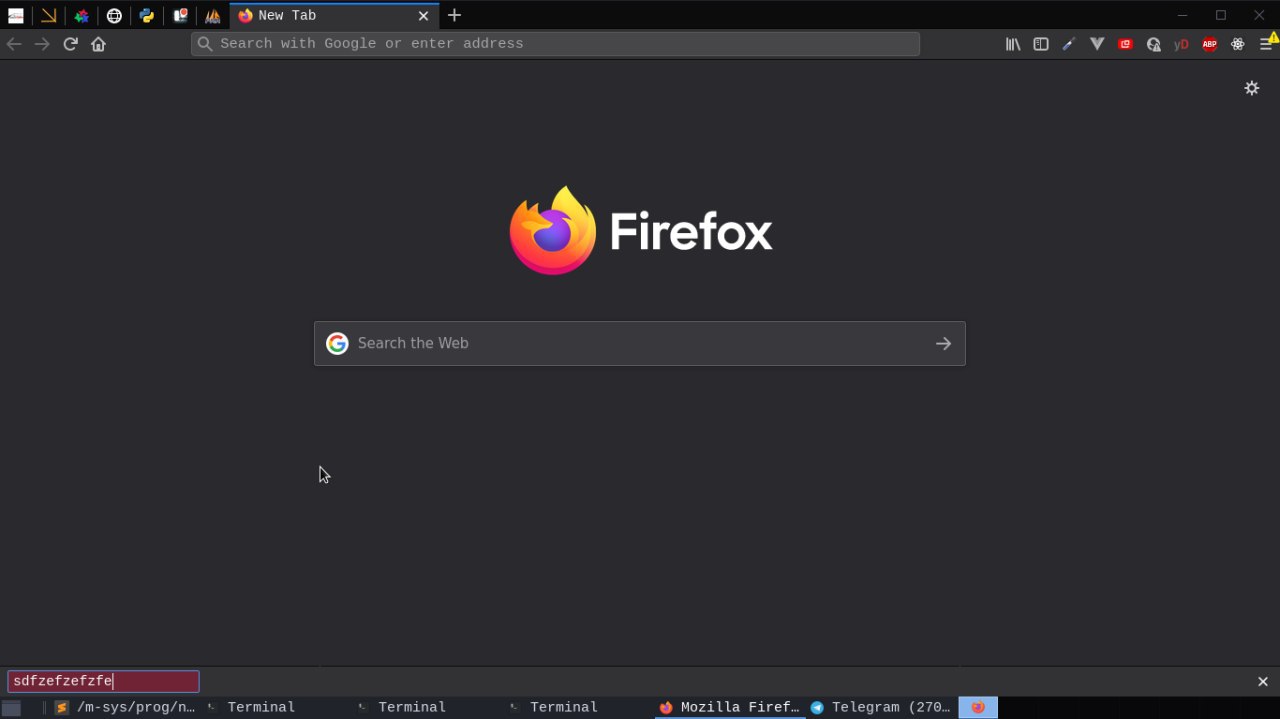Switch to the pinned tab with red notification badge
Image resolution: width=1280 pixels, height=719 pixels.
[180, 15]
